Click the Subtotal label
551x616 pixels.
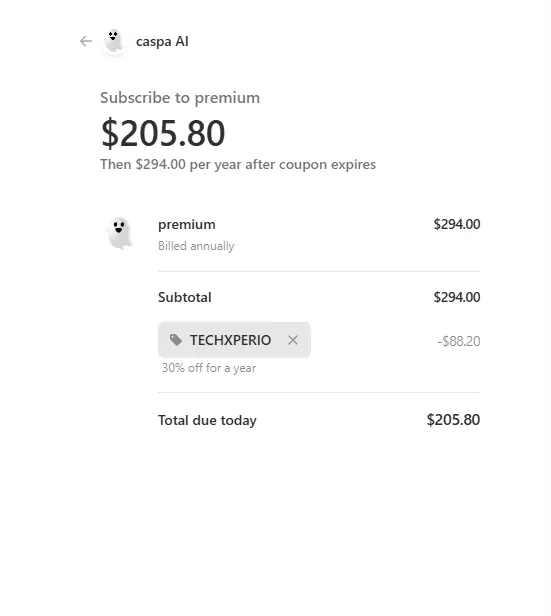185,297
